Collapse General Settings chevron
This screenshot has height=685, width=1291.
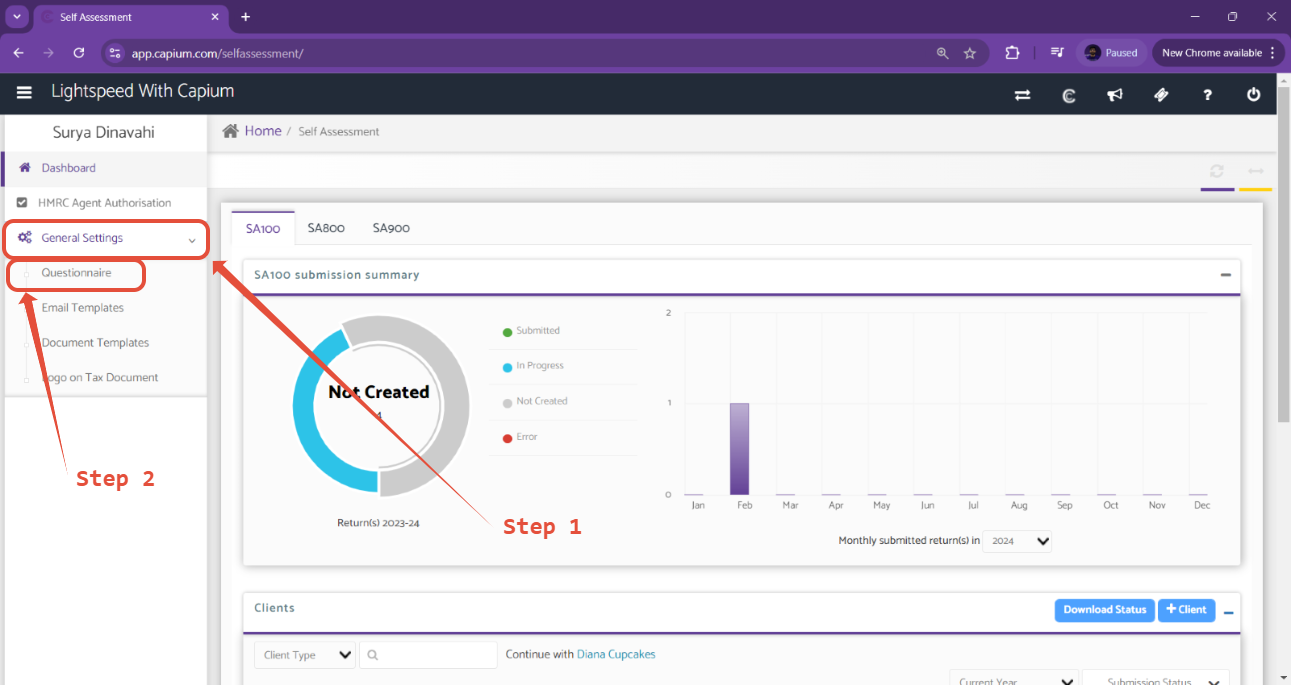(x=191, y=239)
